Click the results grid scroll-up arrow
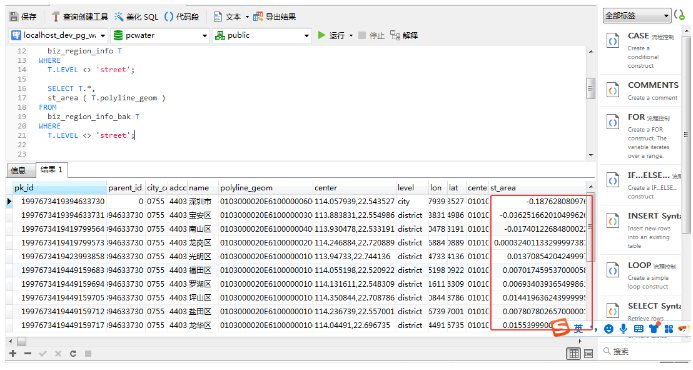 590,187
